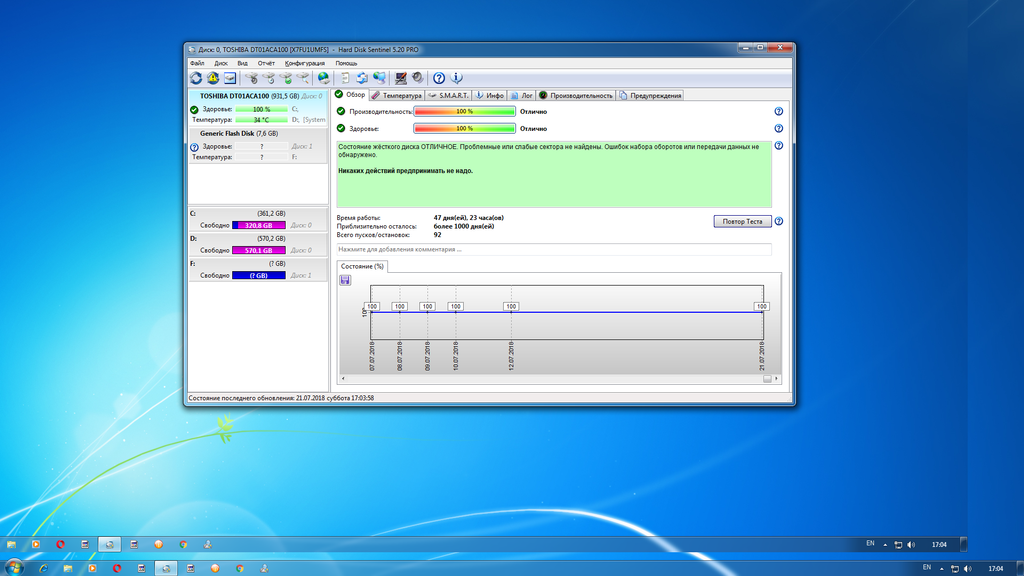Switch to the Лог tab
The image size is (1024, 576).
[522, 95]
